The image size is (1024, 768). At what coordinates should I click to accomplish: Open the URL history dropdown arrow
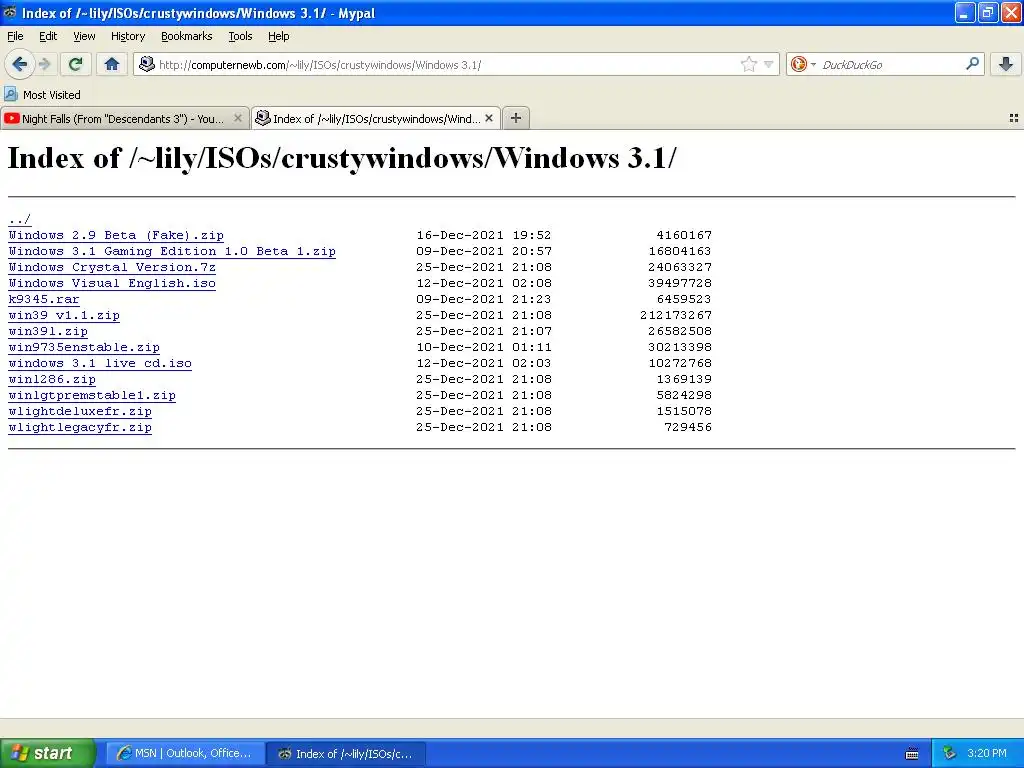pos(769,64)
